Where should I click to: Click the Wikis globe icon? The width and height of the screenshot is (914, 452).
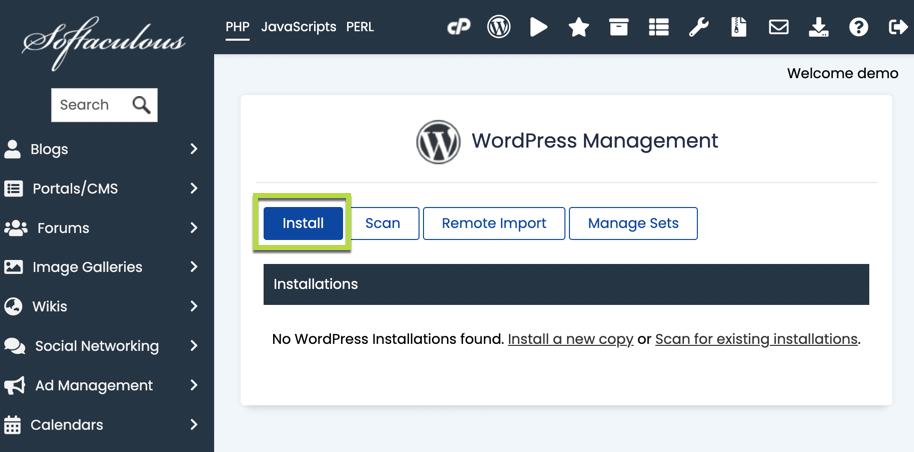13,306
